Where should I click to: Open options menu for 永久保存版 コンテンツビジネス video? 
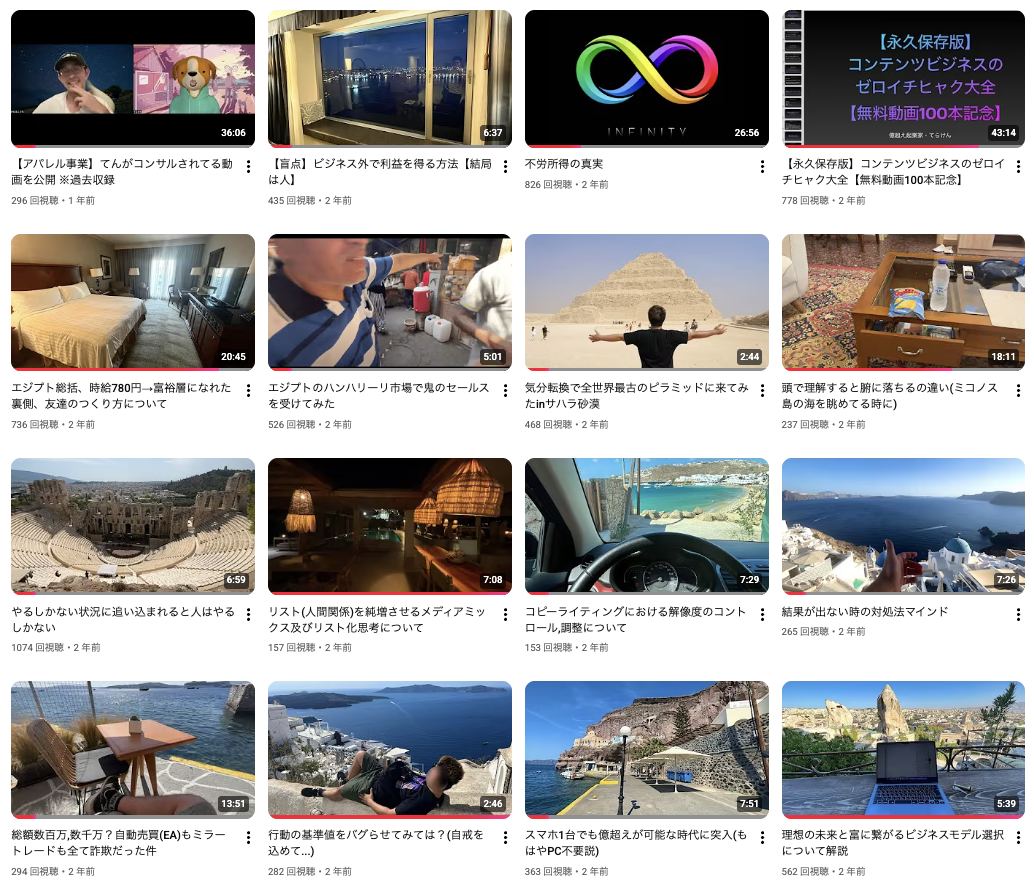click(1019, 167)
